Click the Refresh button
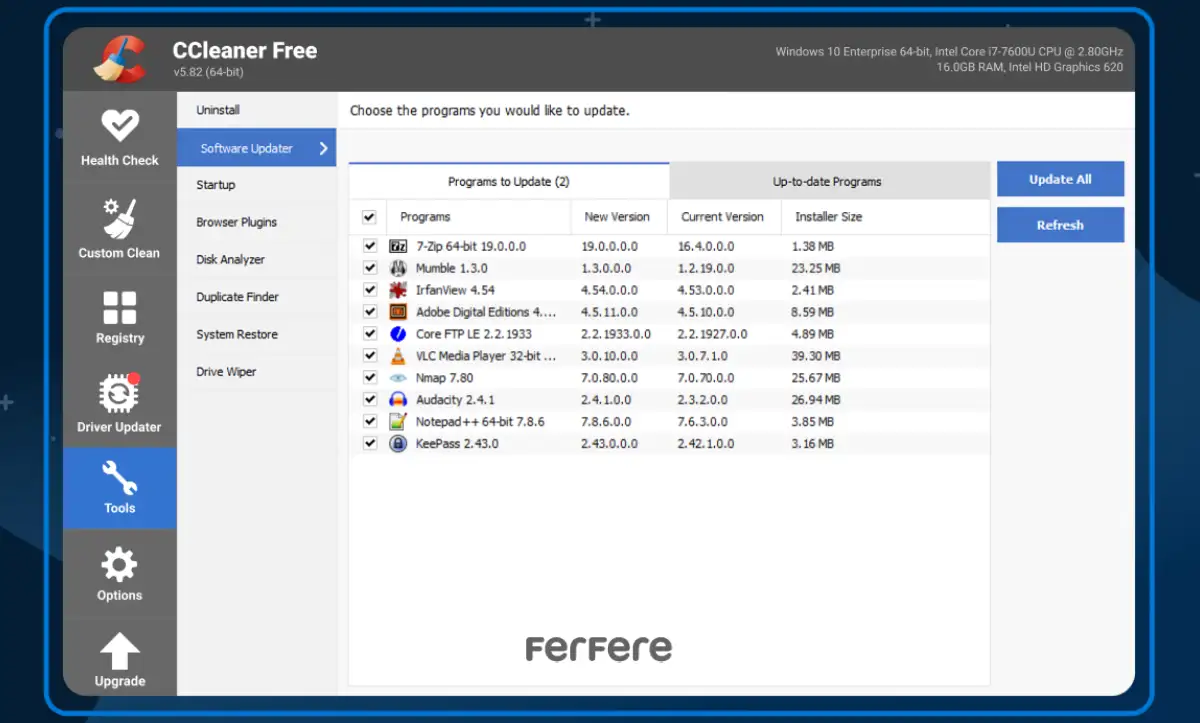Screen dimensions: 1200x723 1060,225
